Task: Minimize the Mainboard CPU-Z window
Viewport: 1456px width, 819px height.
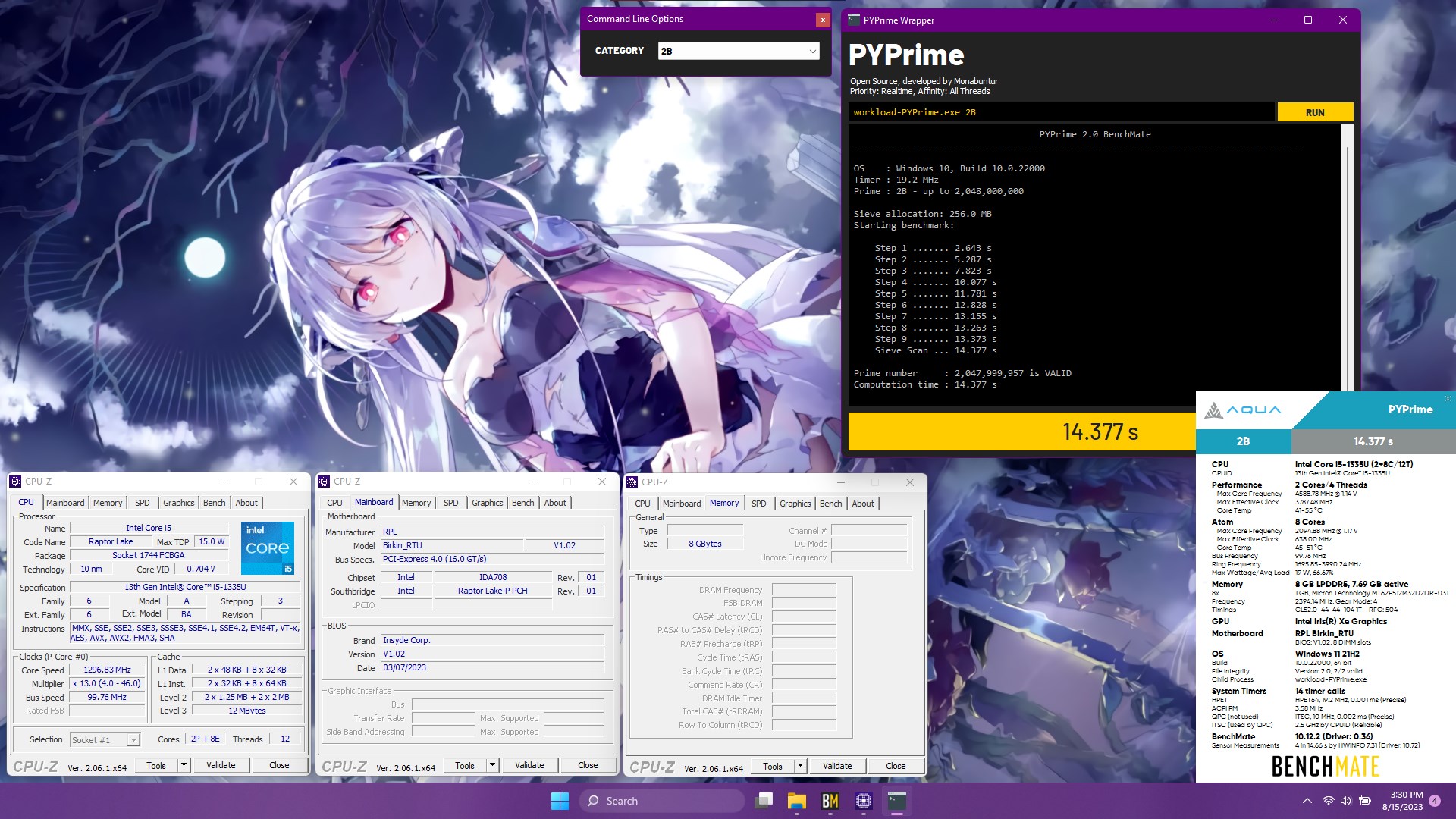Action: tap(533, 482)
